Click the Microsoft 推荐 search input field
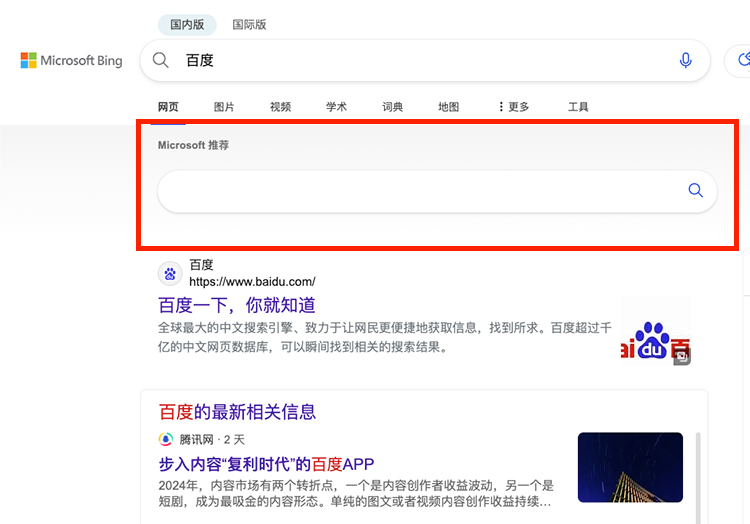 (420, 191)
